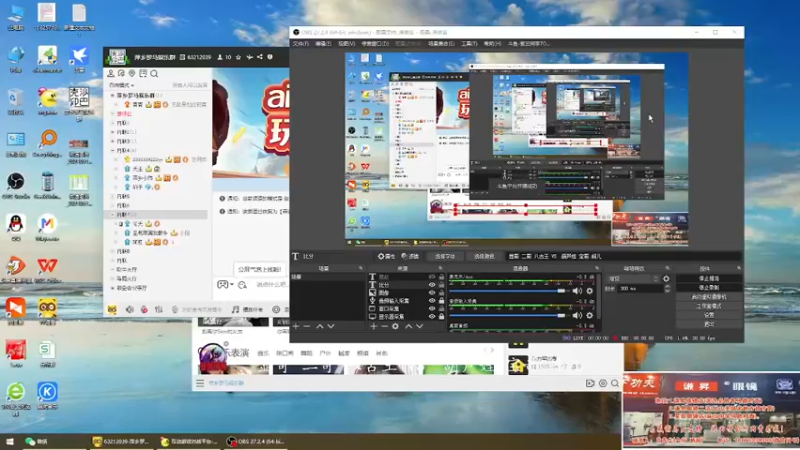Hide the Window Capture source
Viewport: 800px width, 450px height.
432,309
